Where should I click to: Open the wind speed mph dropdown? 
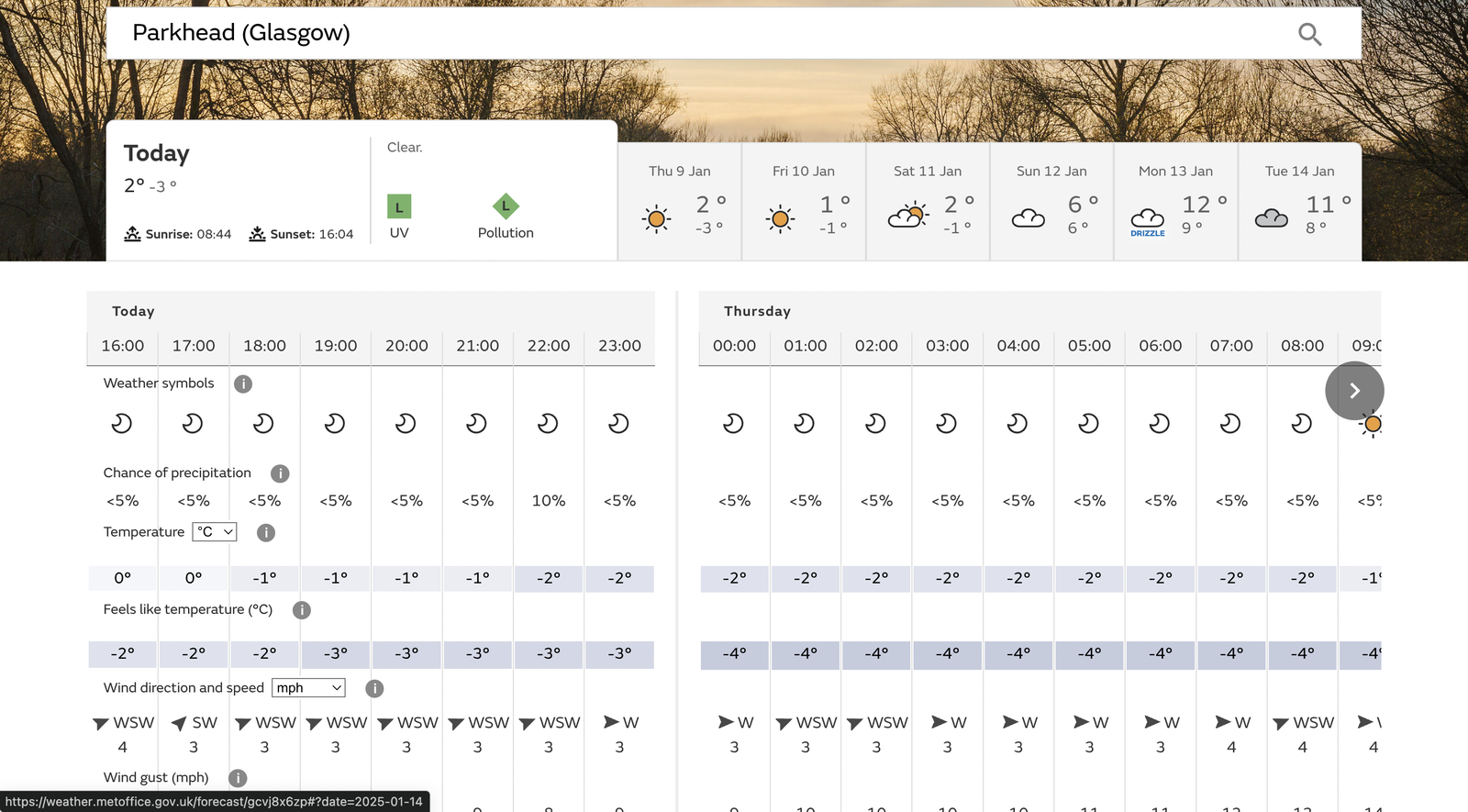tap(308, 688)
